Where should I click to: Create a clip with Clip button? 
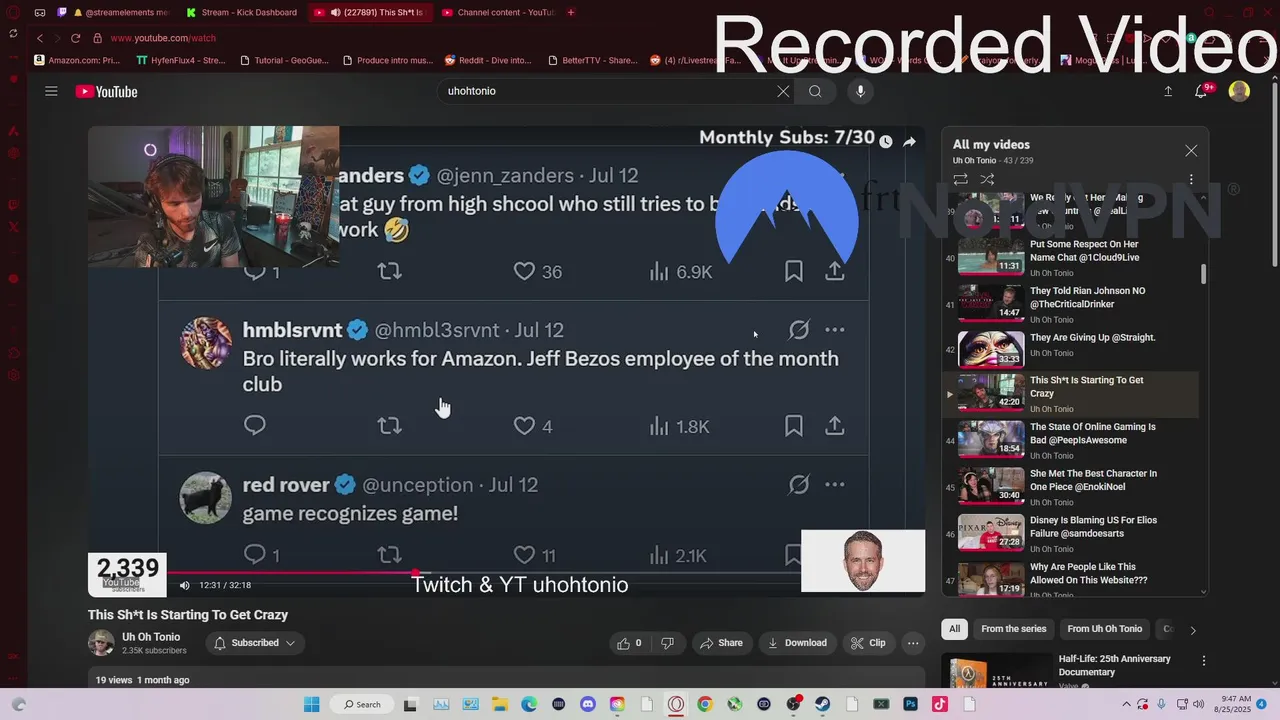868,643
